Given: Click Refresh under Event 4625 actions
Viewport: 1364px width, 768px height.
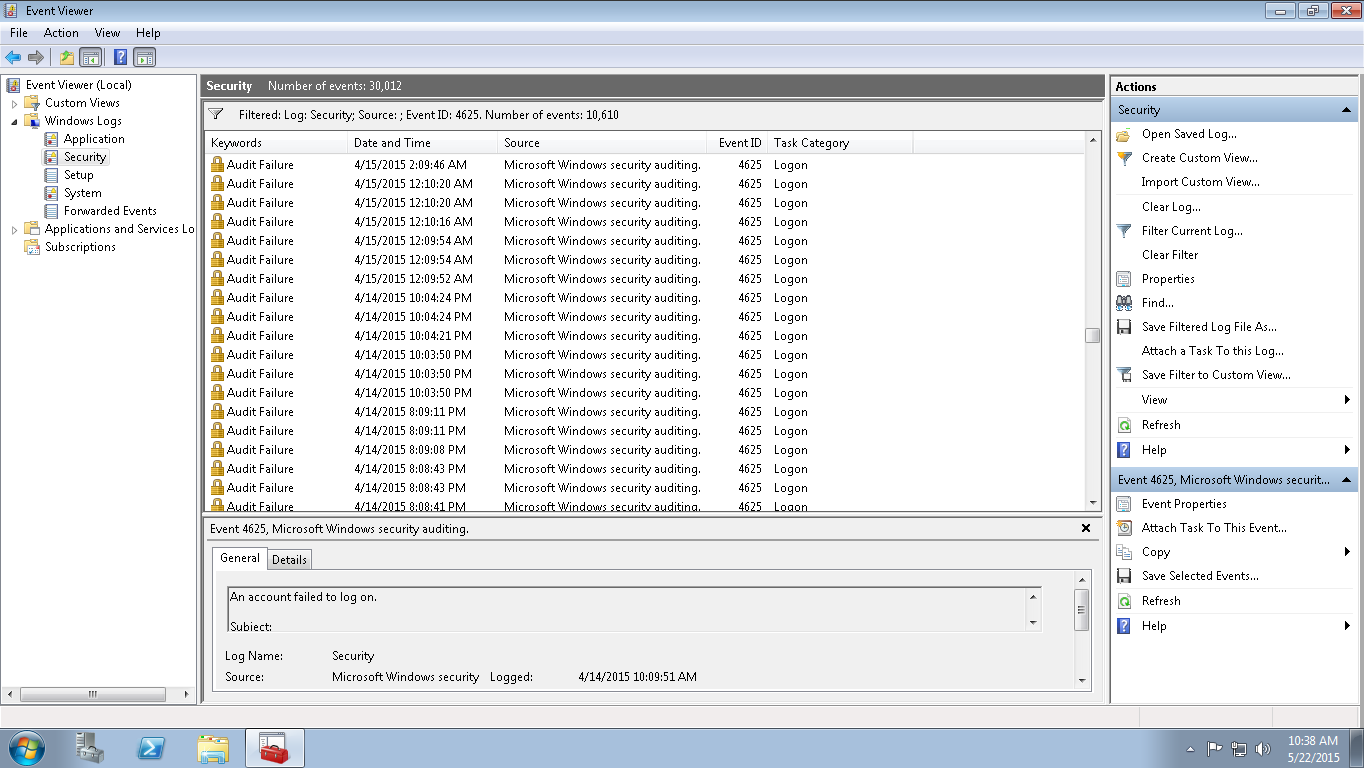Looking at the screenshot, I should (x=1161, y=601).
